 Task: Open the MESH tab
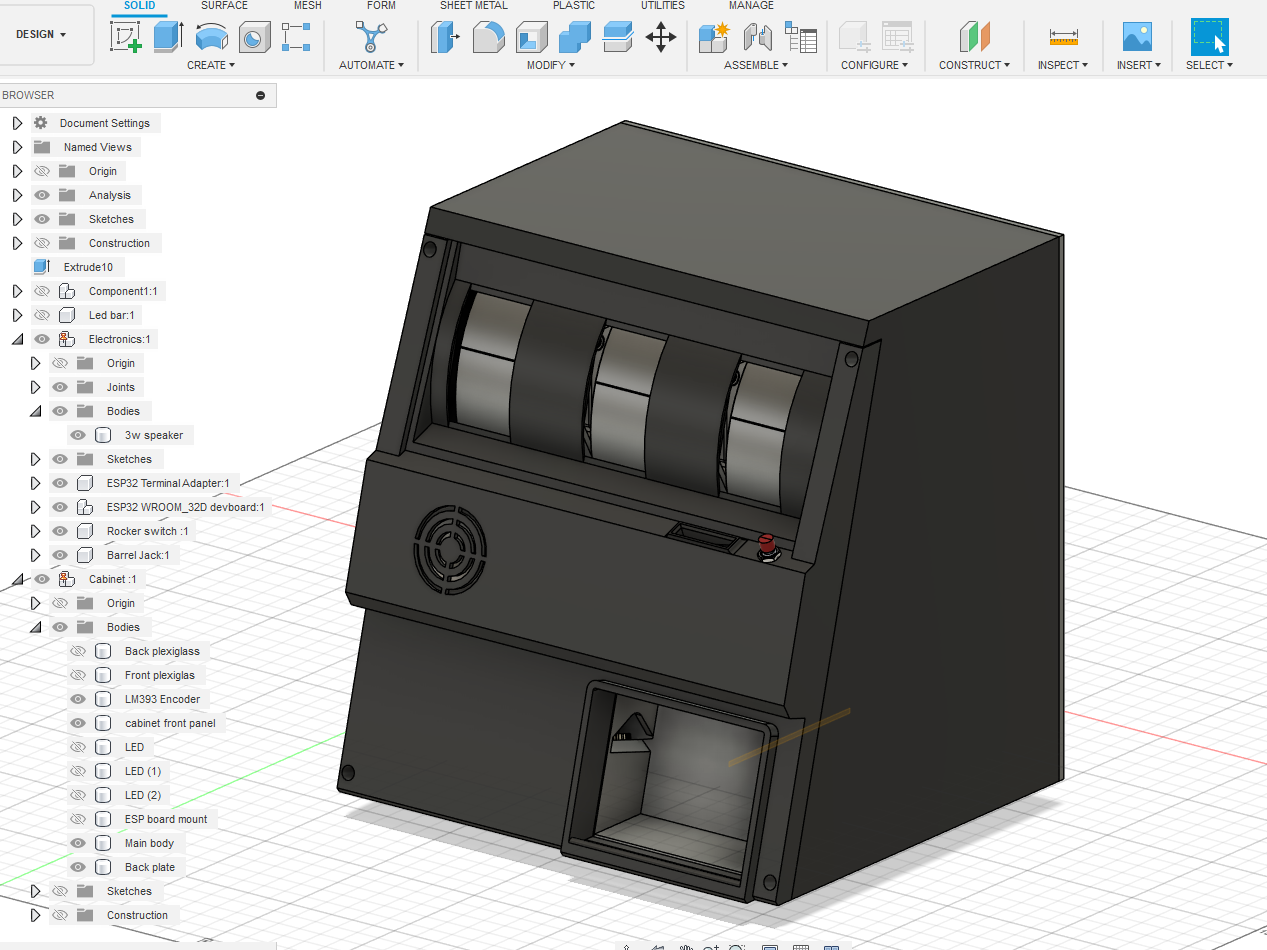pyautogui.click(x=308, y=6)
